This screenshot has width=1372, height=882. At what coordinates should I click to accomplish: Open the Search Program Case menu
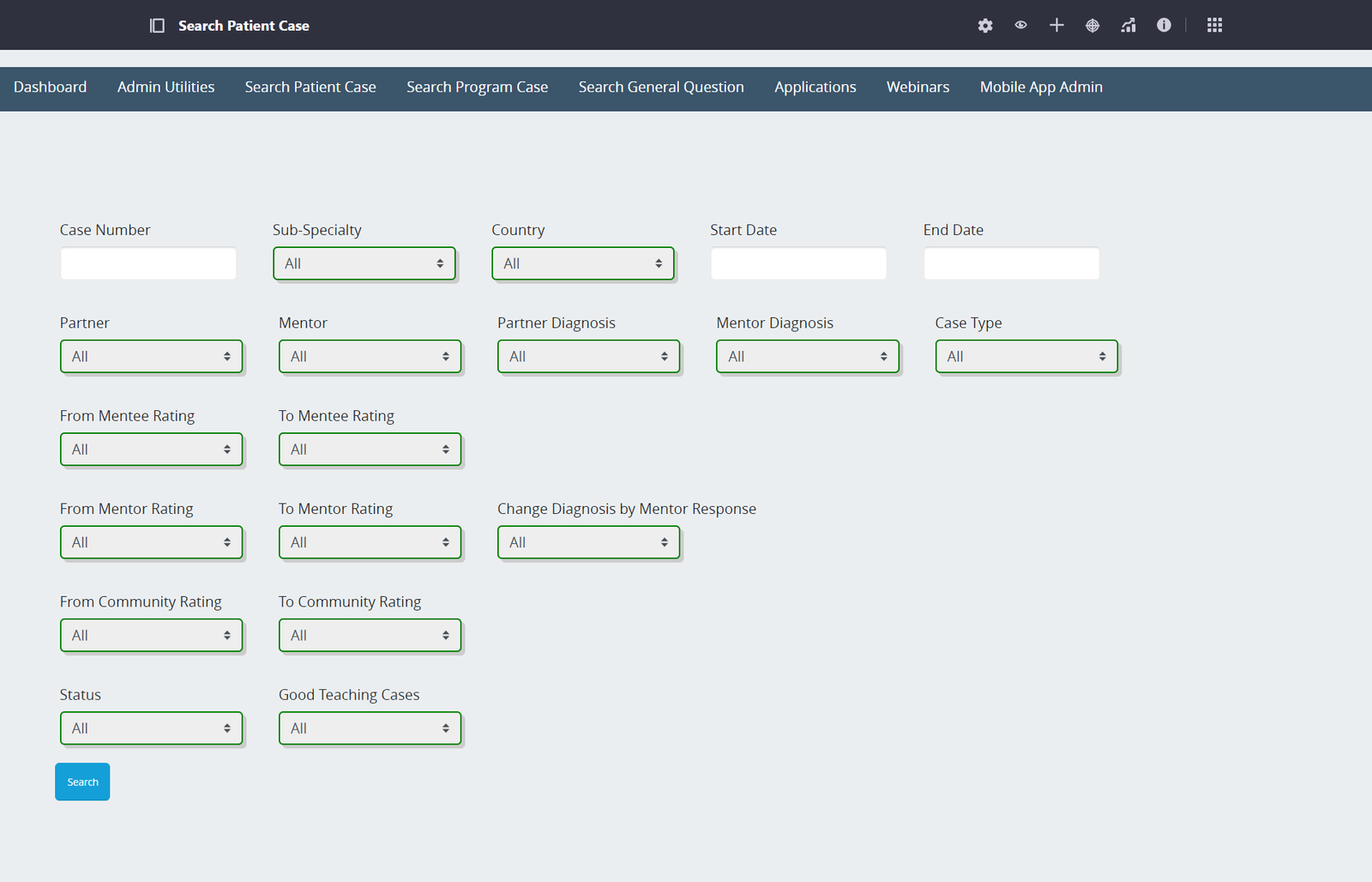[x=477, y=88]
